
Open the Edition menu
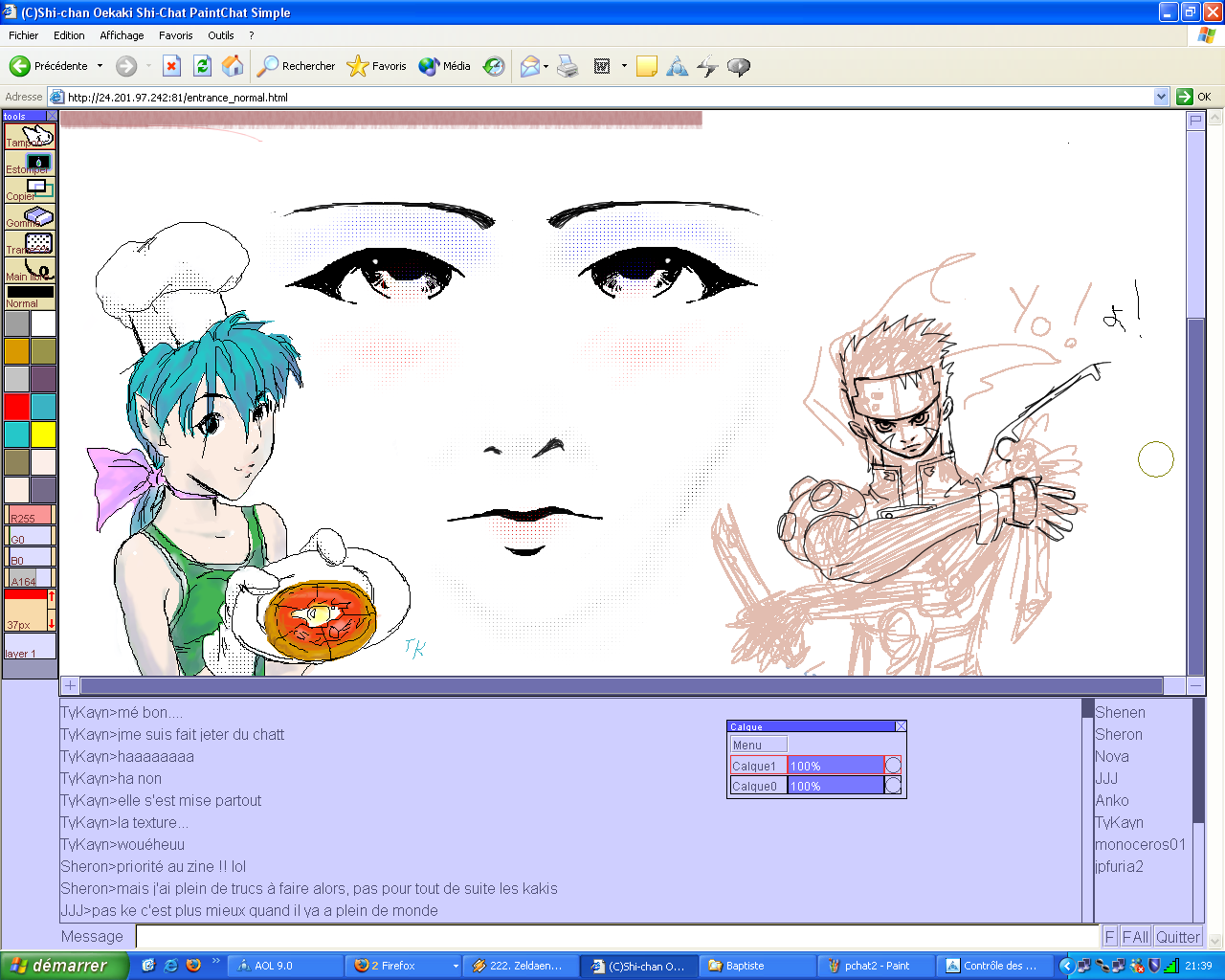[x=69, y=35]
